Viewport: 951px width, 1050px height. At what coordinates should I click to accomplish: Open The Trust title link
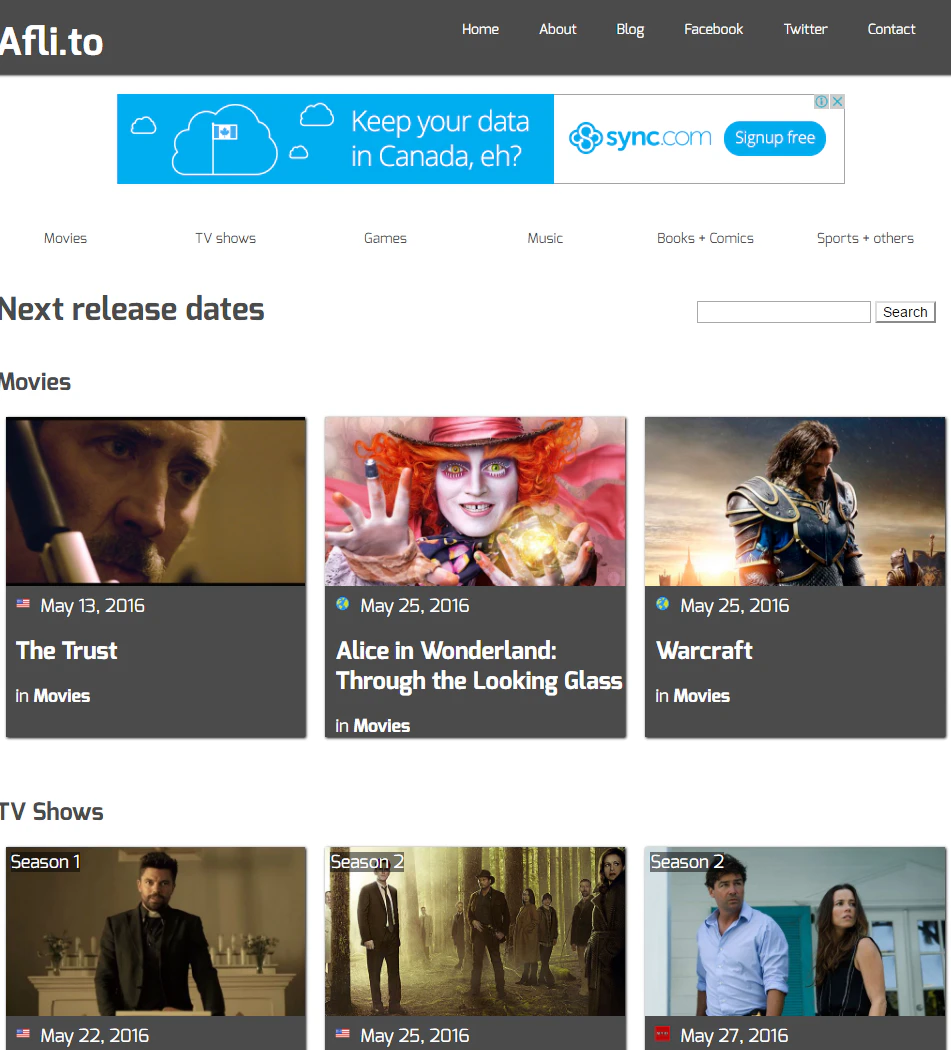click(x=66, y=650)
